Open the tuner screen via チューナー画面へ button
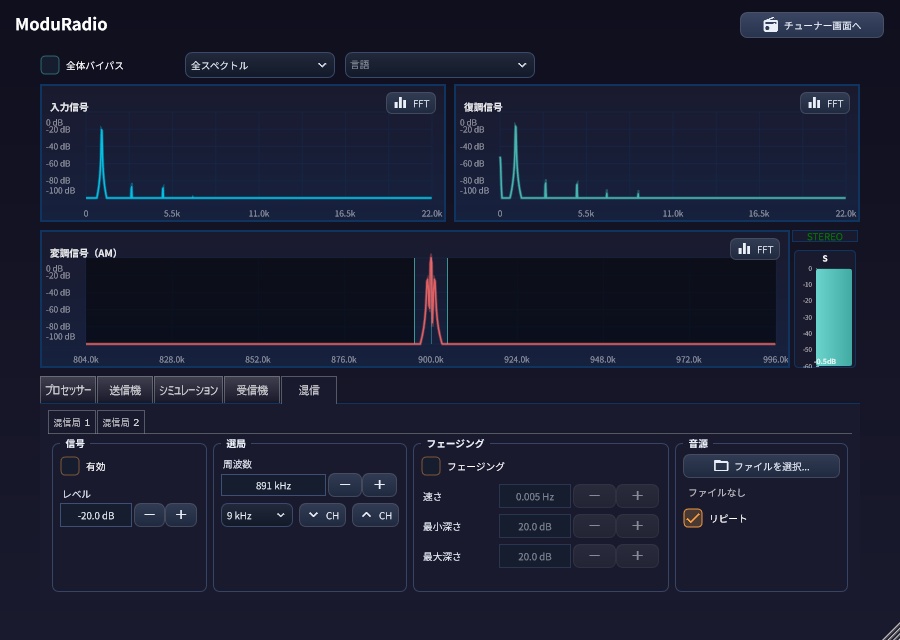 [811, 25]
